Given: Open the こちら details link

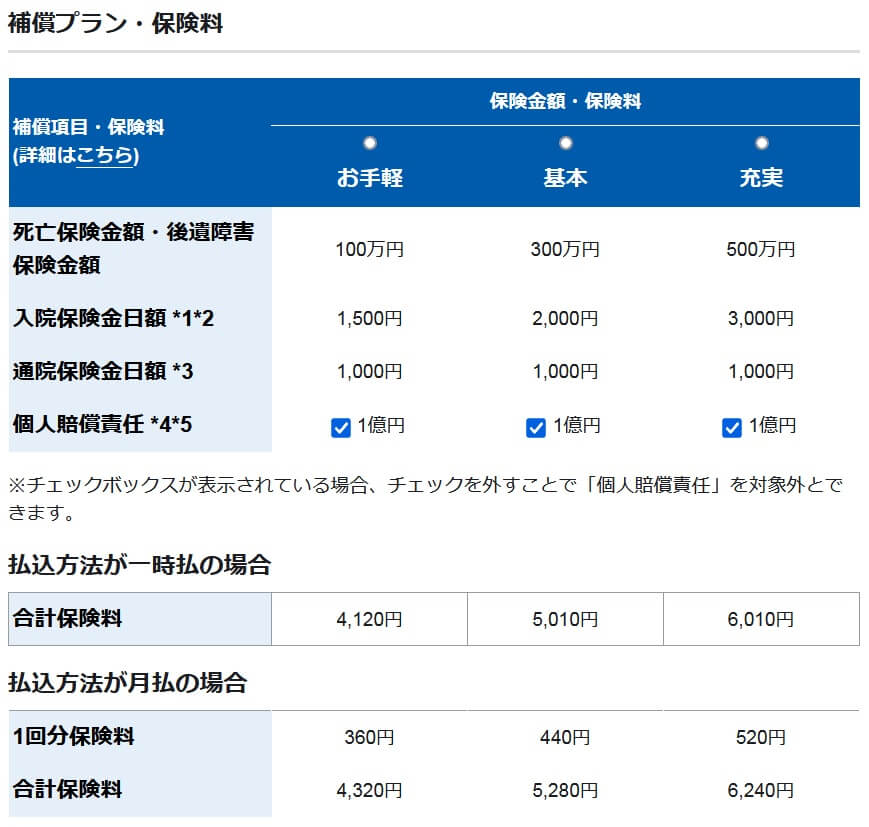Looking at the screenshot, I should point(105,156).
